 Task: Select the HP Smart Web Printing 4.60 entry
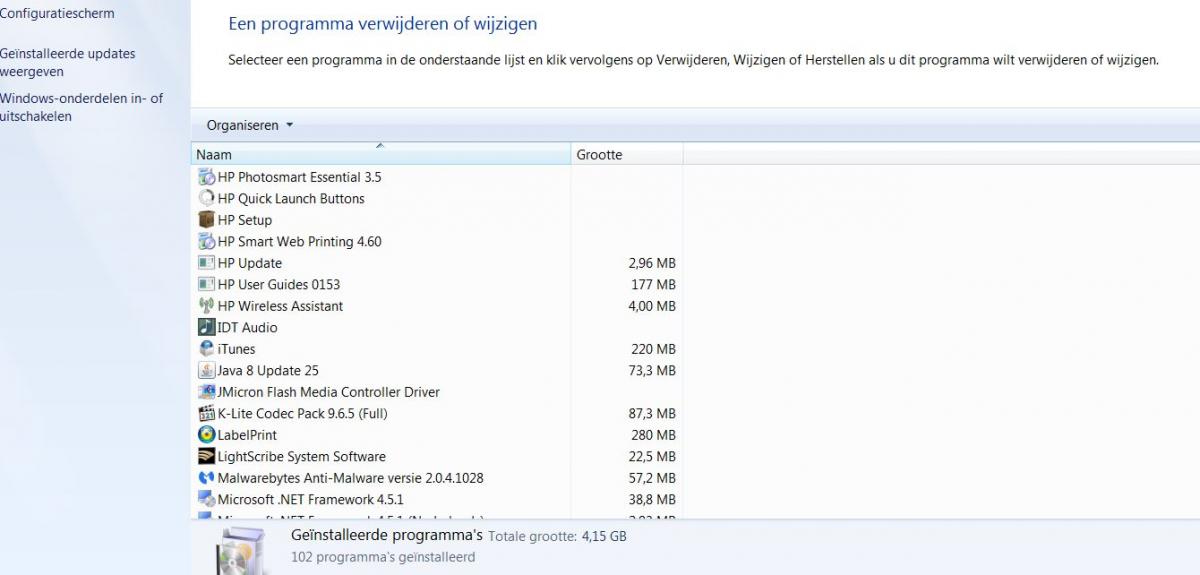(300, 241)
